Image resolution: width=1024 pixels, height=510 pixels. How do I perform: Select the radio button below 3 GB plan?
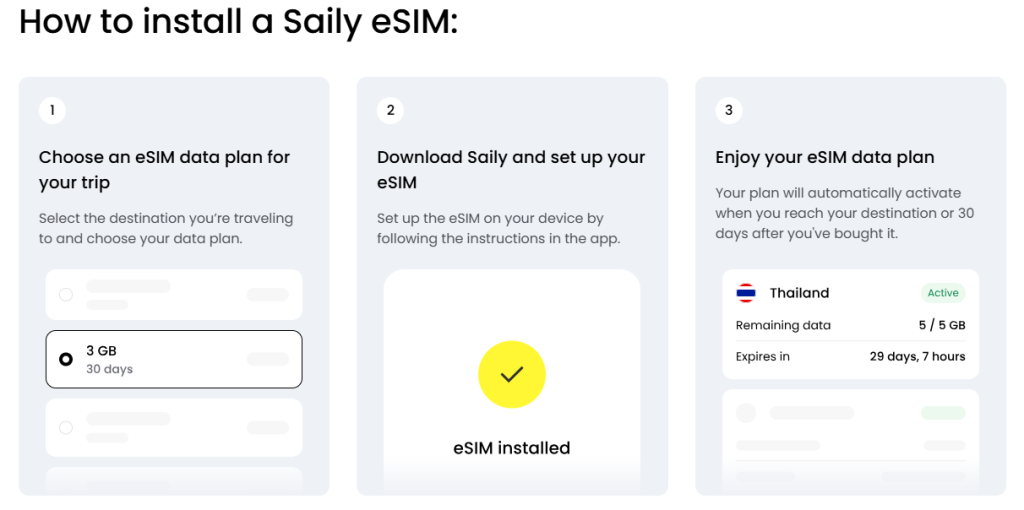66,427
